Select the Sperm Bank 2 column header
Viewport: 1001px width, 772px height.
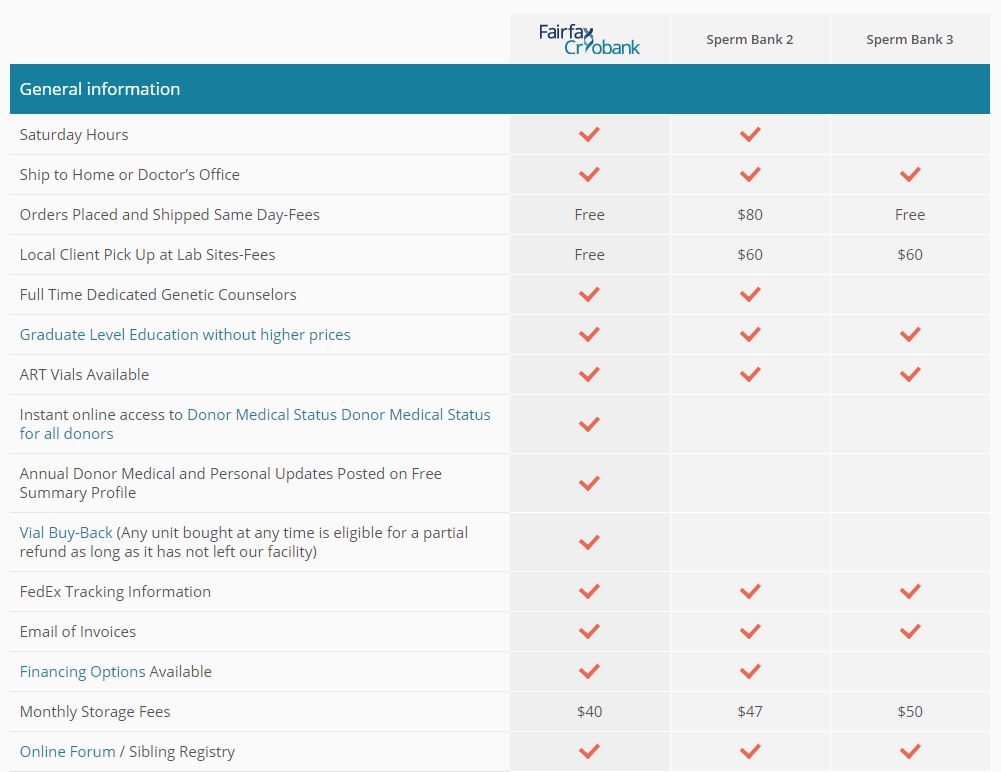coord(749,40)
